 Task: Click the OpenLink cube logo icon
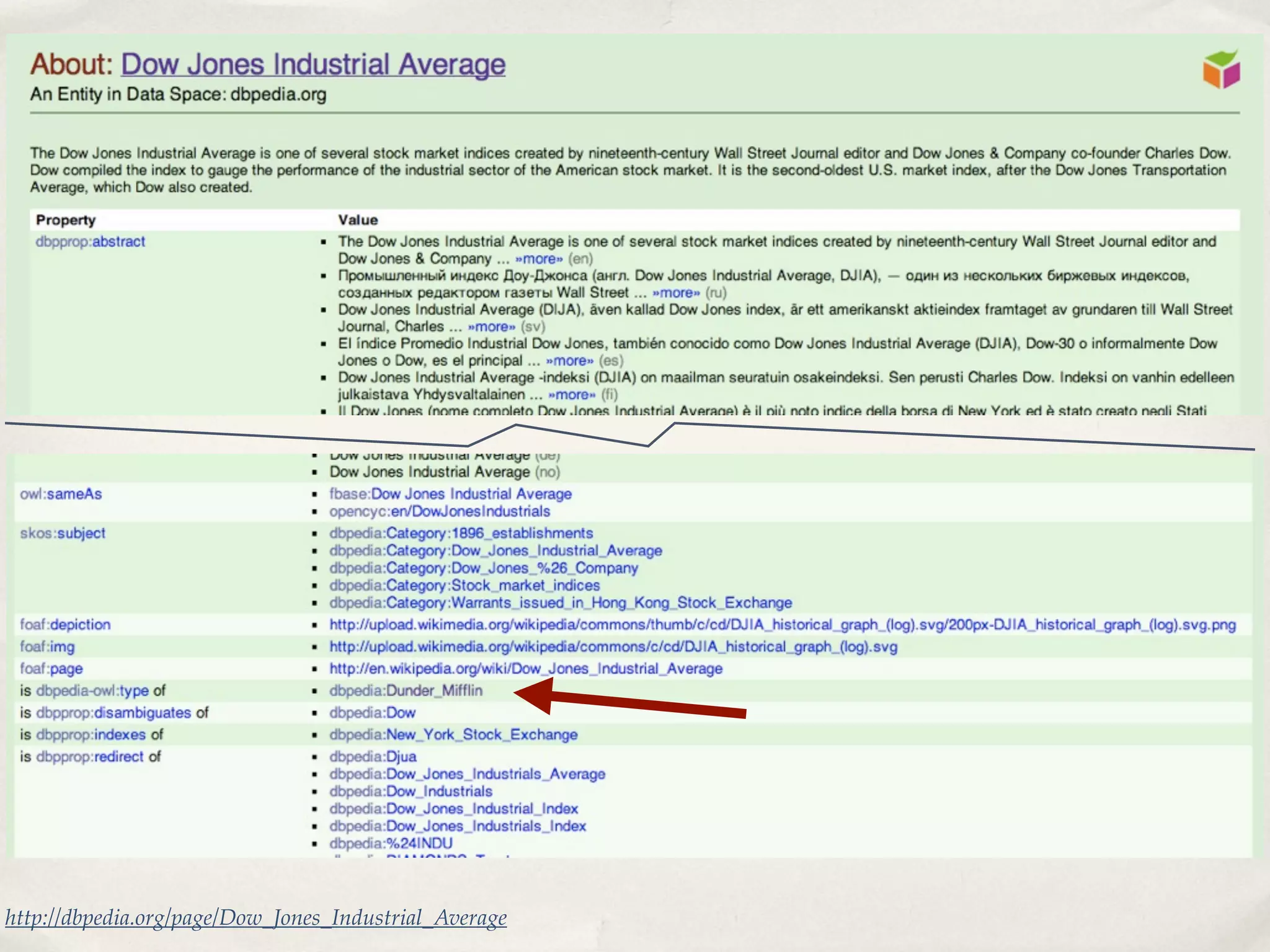point(1221,69)
